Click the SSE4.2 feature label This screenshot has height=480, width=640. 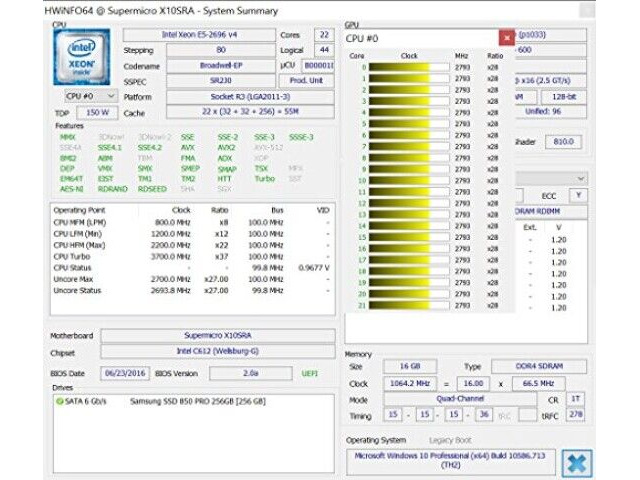[x=150, y=147]
